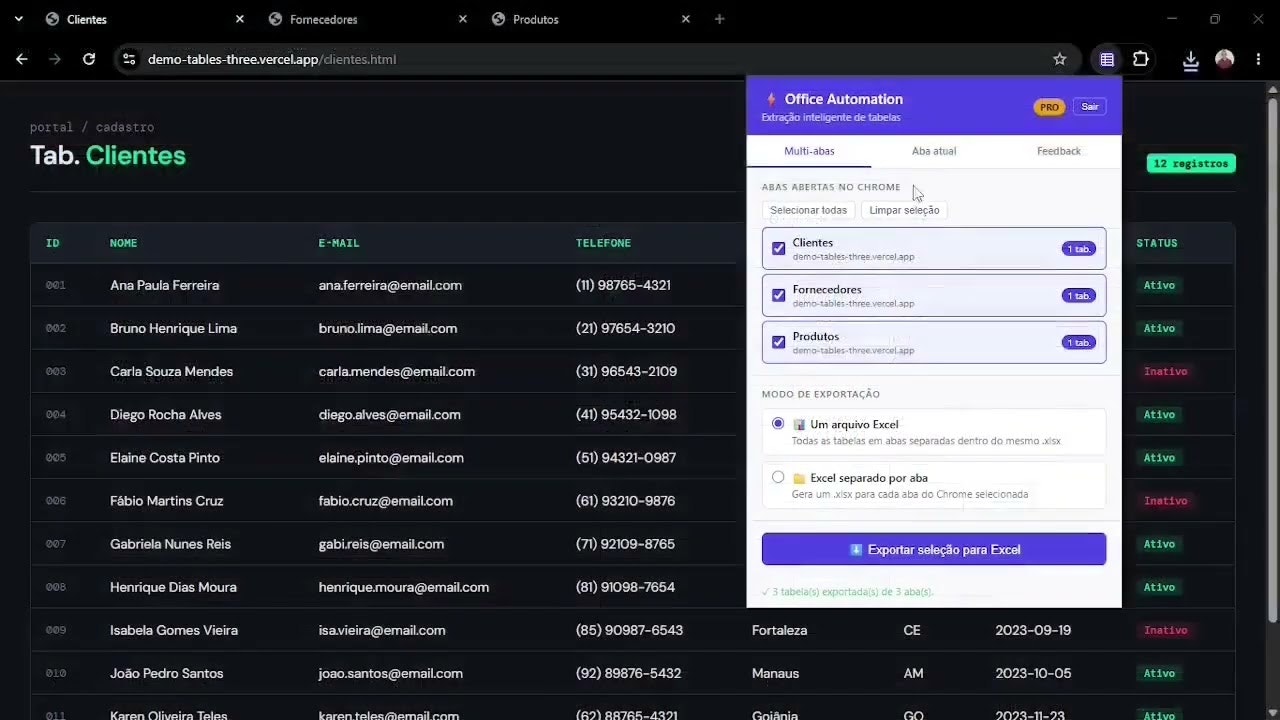Select the Clientes browser tab
The height and width of the screenshot is (720, 1280).
143,19
